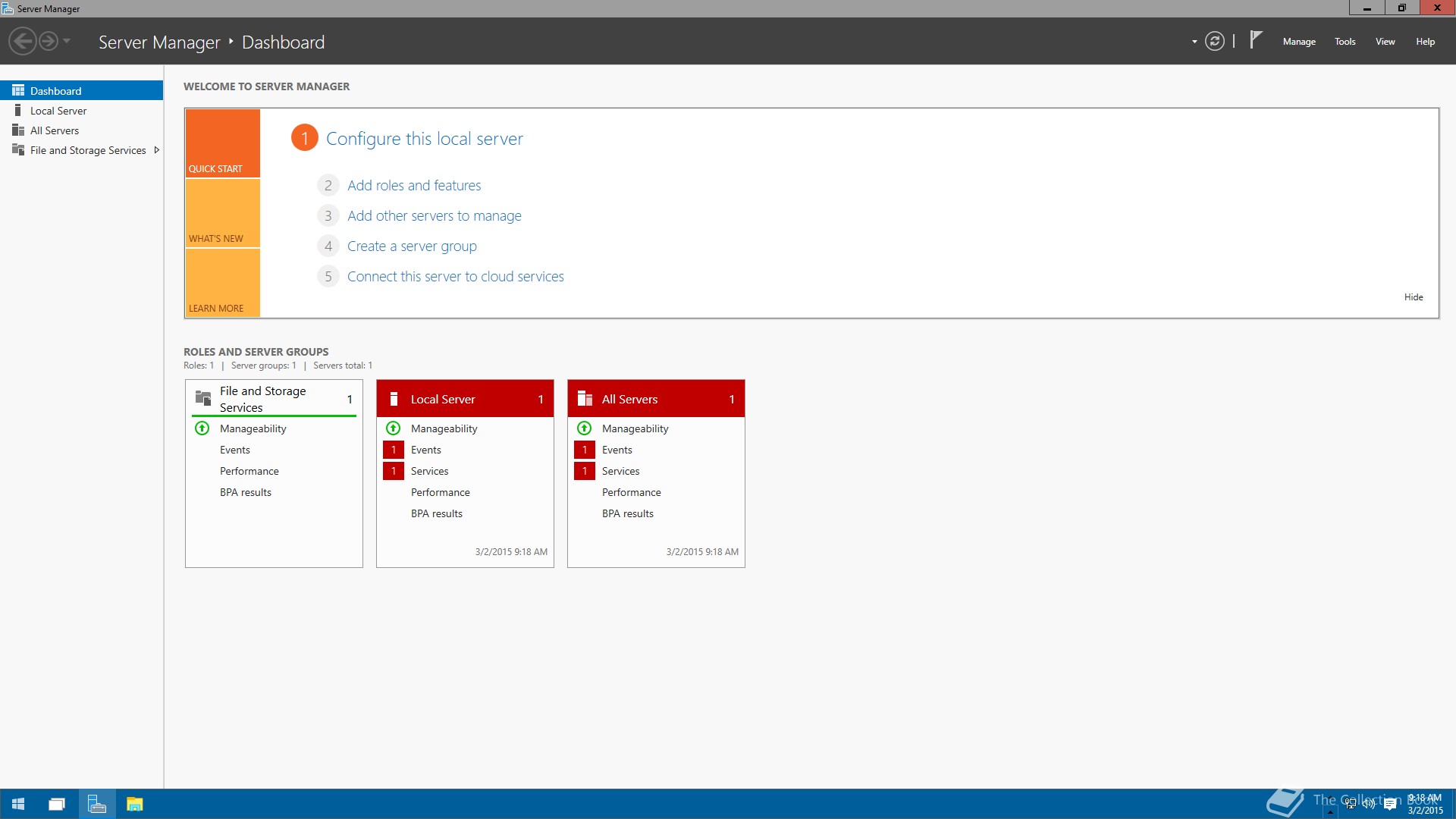
Task: Click Performance in File and Storage tile
Action: point(249,471)
